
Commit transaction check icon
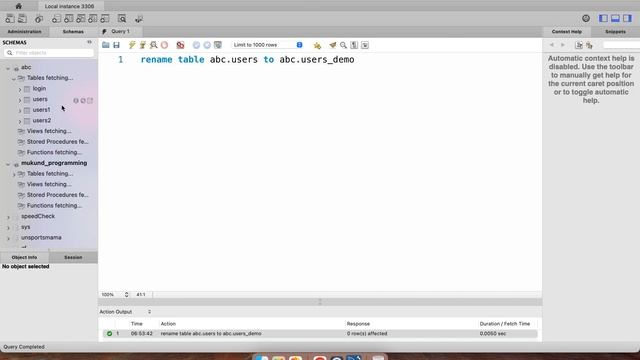click(x=196, y=45)
